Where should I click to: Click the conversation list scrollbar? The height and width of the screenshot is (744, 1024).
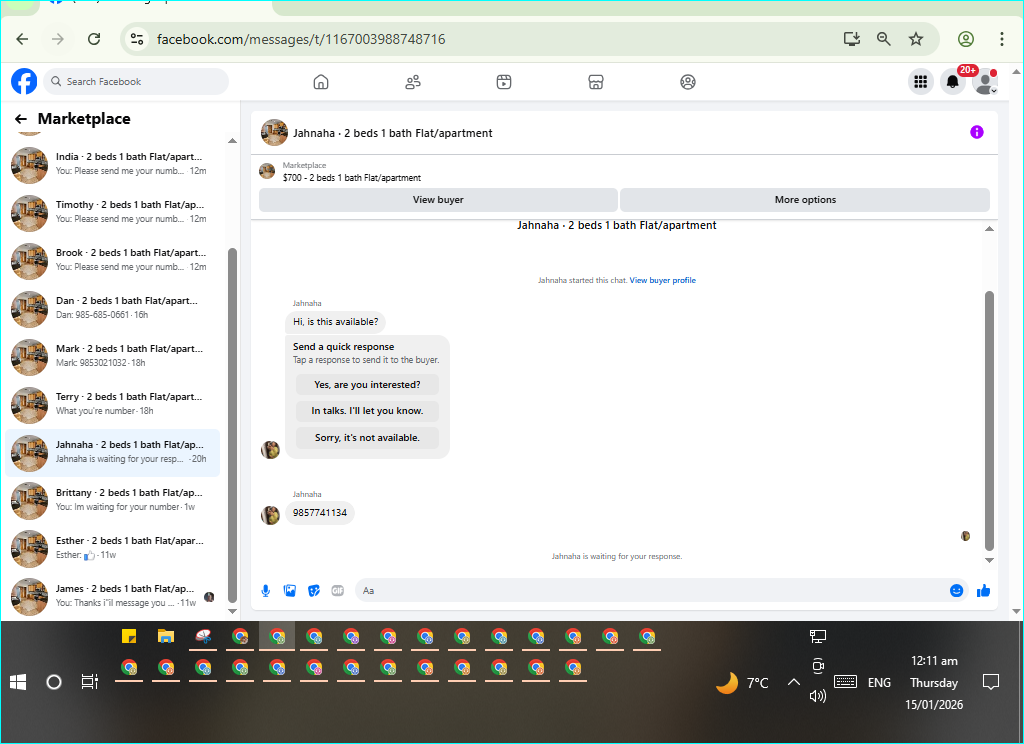[232, 425]
